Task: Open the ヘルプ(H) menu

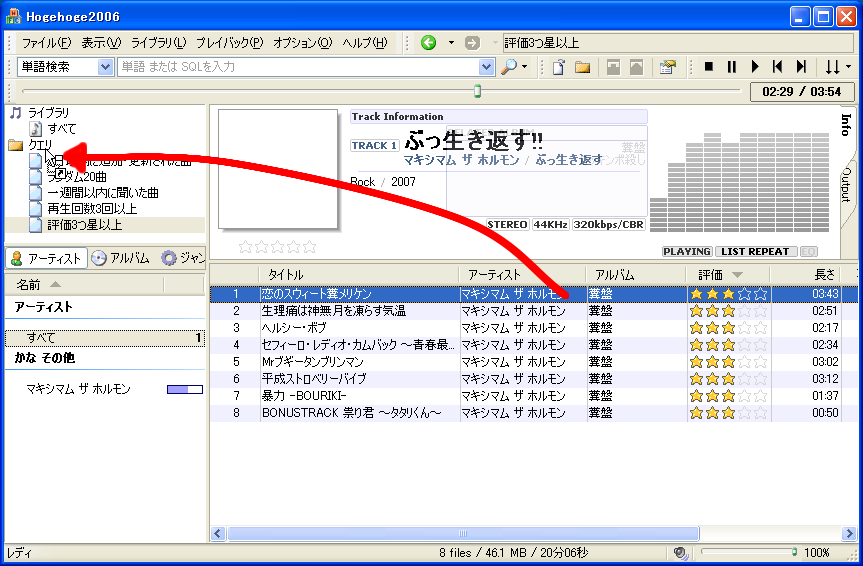Action: pyautogui.click(x=365, y=42)
